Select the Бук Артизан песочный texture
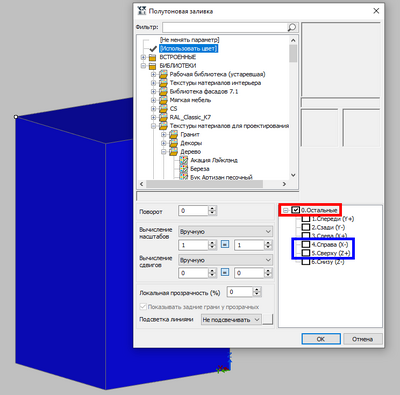Image resolution: width=400 pixels, height=395 pixels. point(221,177)
